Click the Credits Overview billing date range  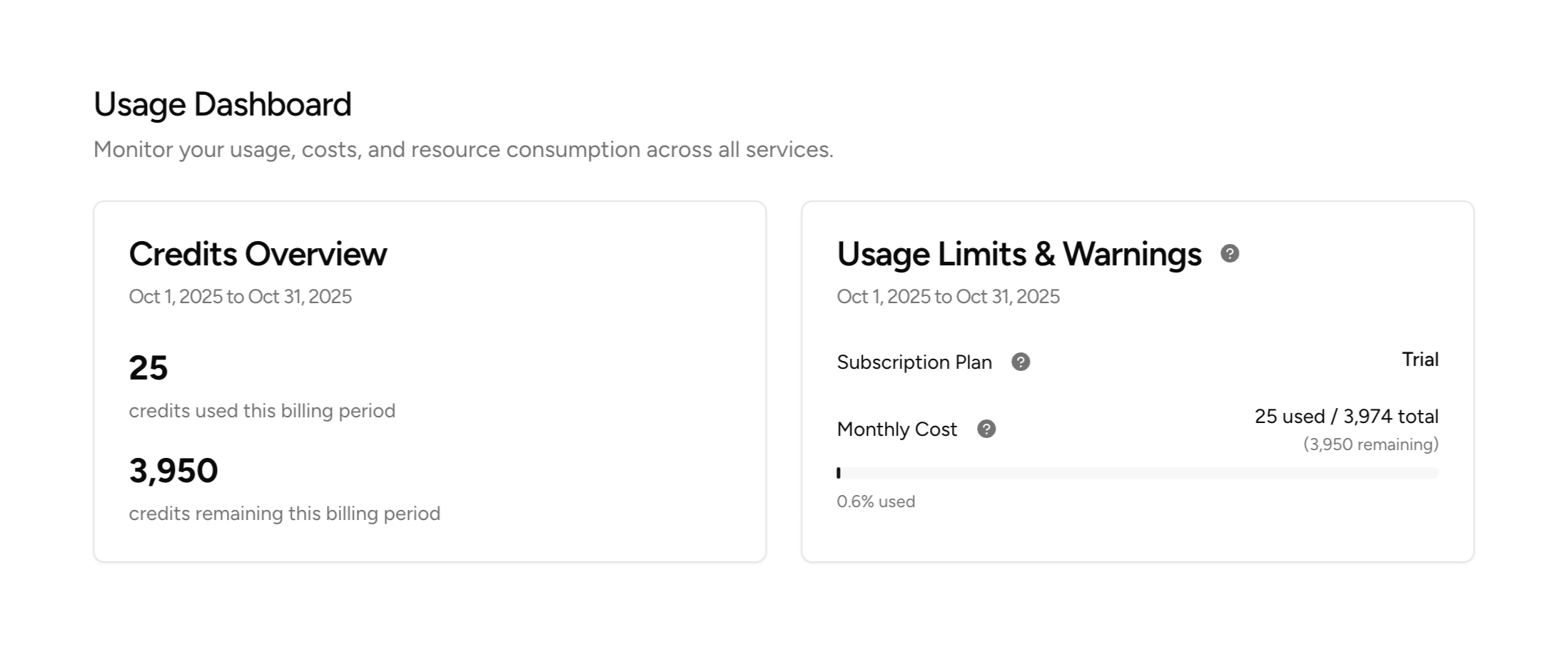tap(240, 296)
